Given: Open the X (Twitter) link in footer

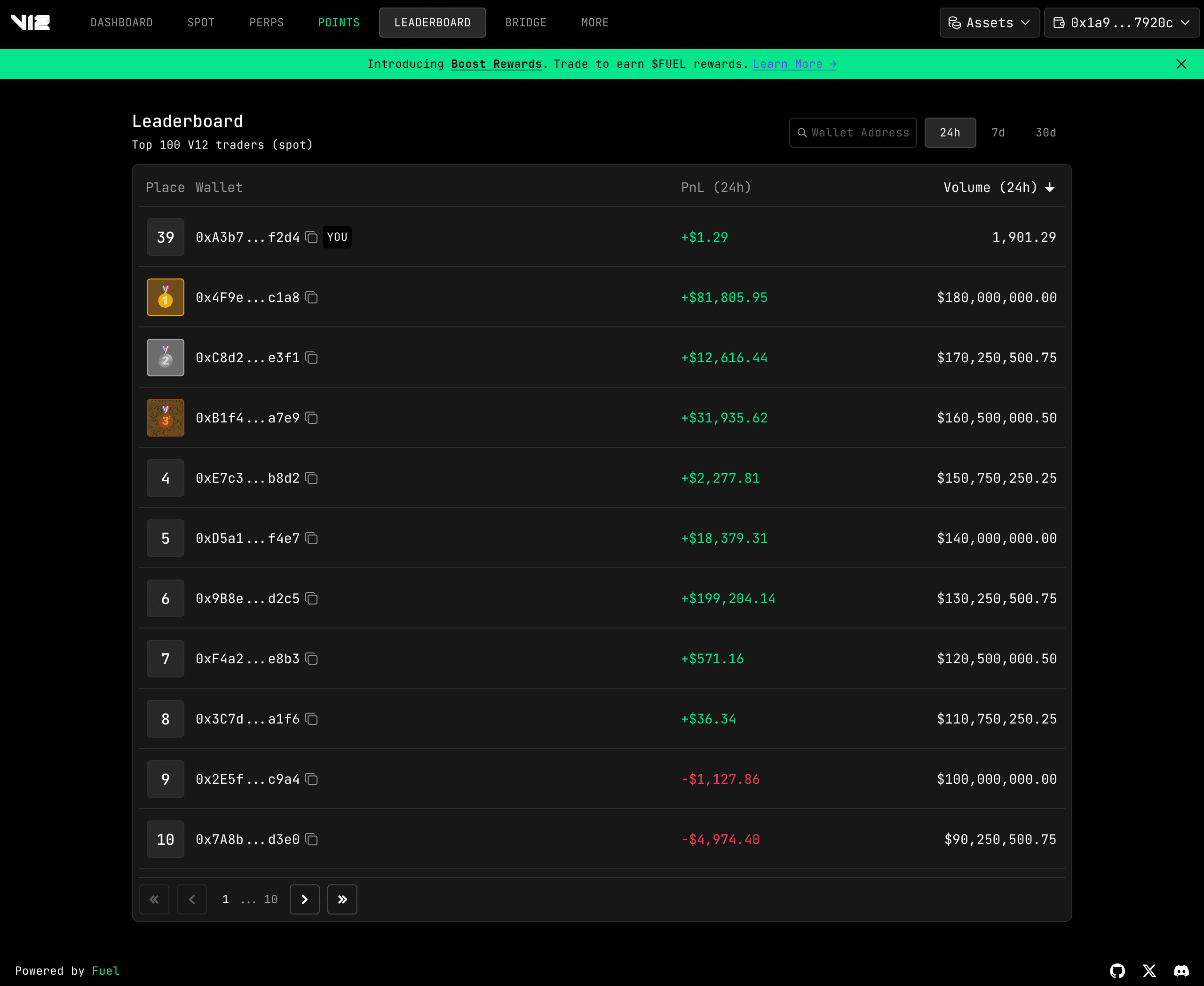Looking at the screenshot, I should tap(1149, 970).
